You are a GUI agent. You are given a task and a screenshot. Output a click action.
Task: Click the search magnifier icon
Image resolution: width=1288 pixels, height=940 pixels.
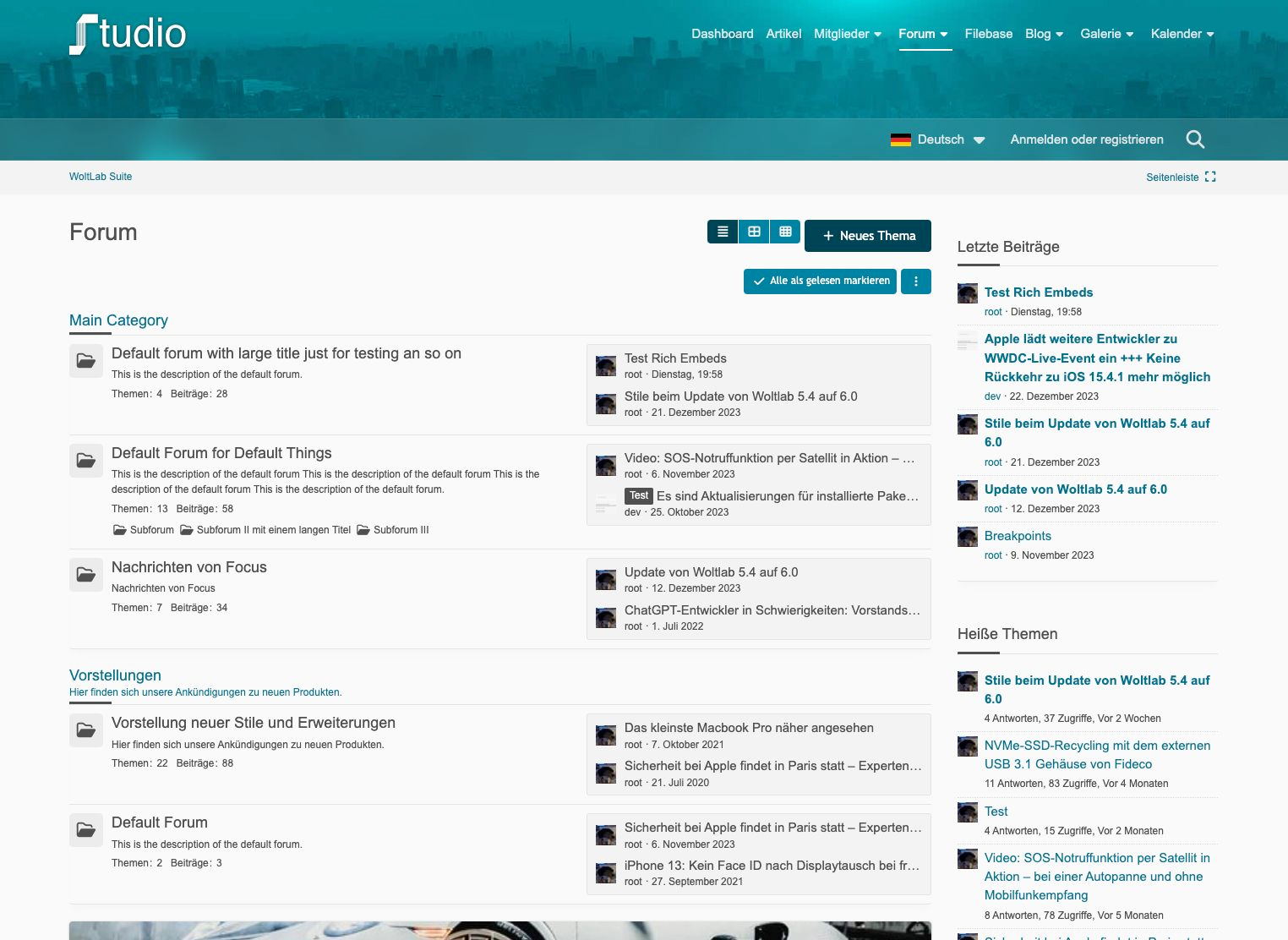coord(1195,139)
